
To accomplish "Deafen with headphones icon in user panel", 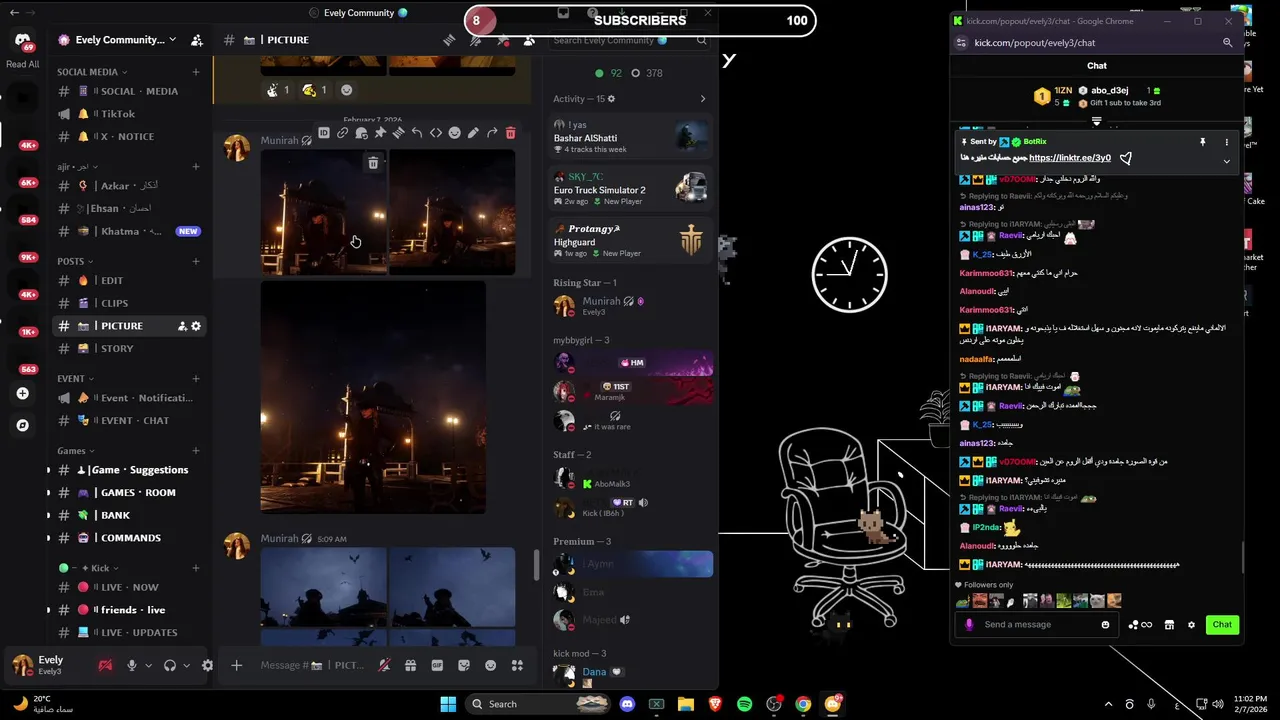I will pyautogui.click(x=169, y=665).
